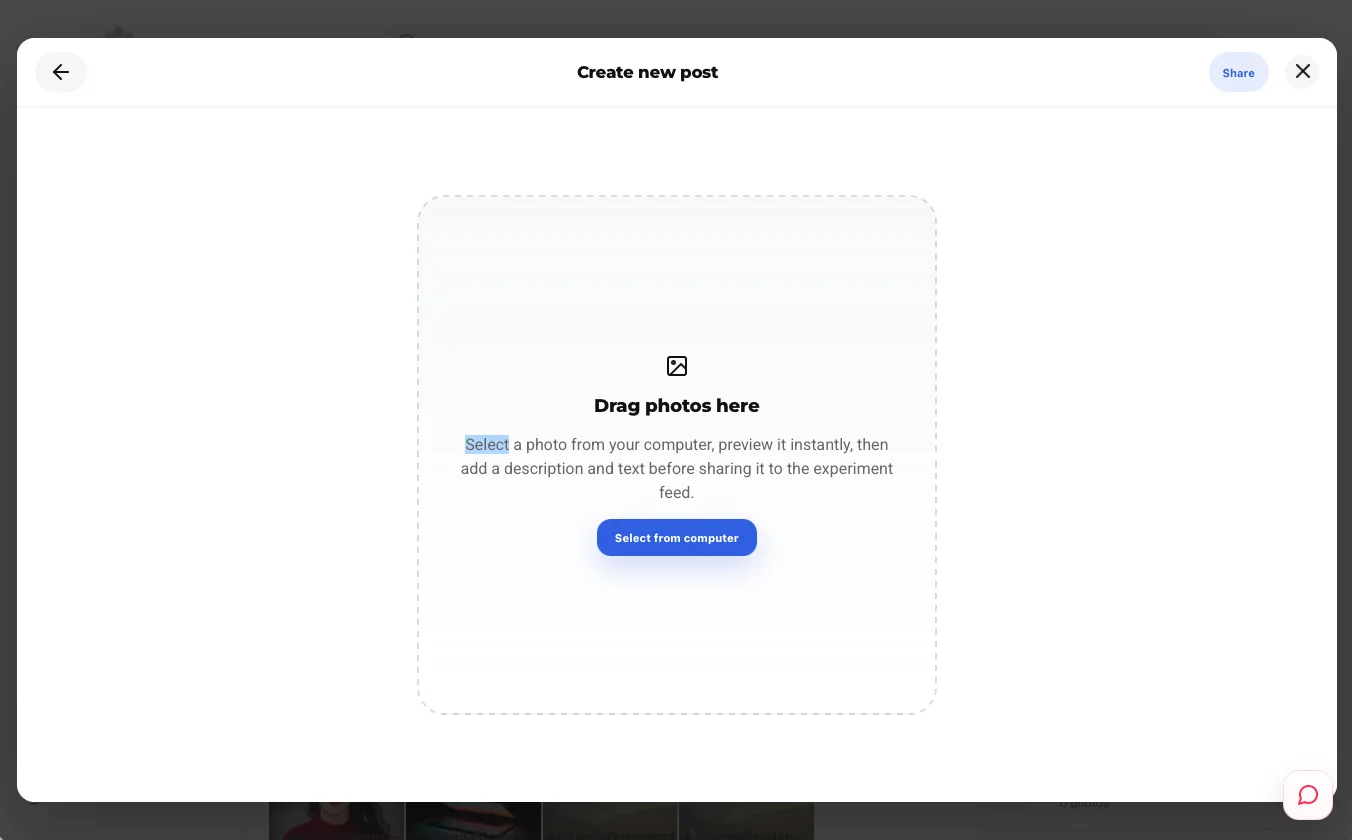This screenshot has height=840, width=1352.
Task: Open the chat bubble widget
Action: tap(1308, 795)
